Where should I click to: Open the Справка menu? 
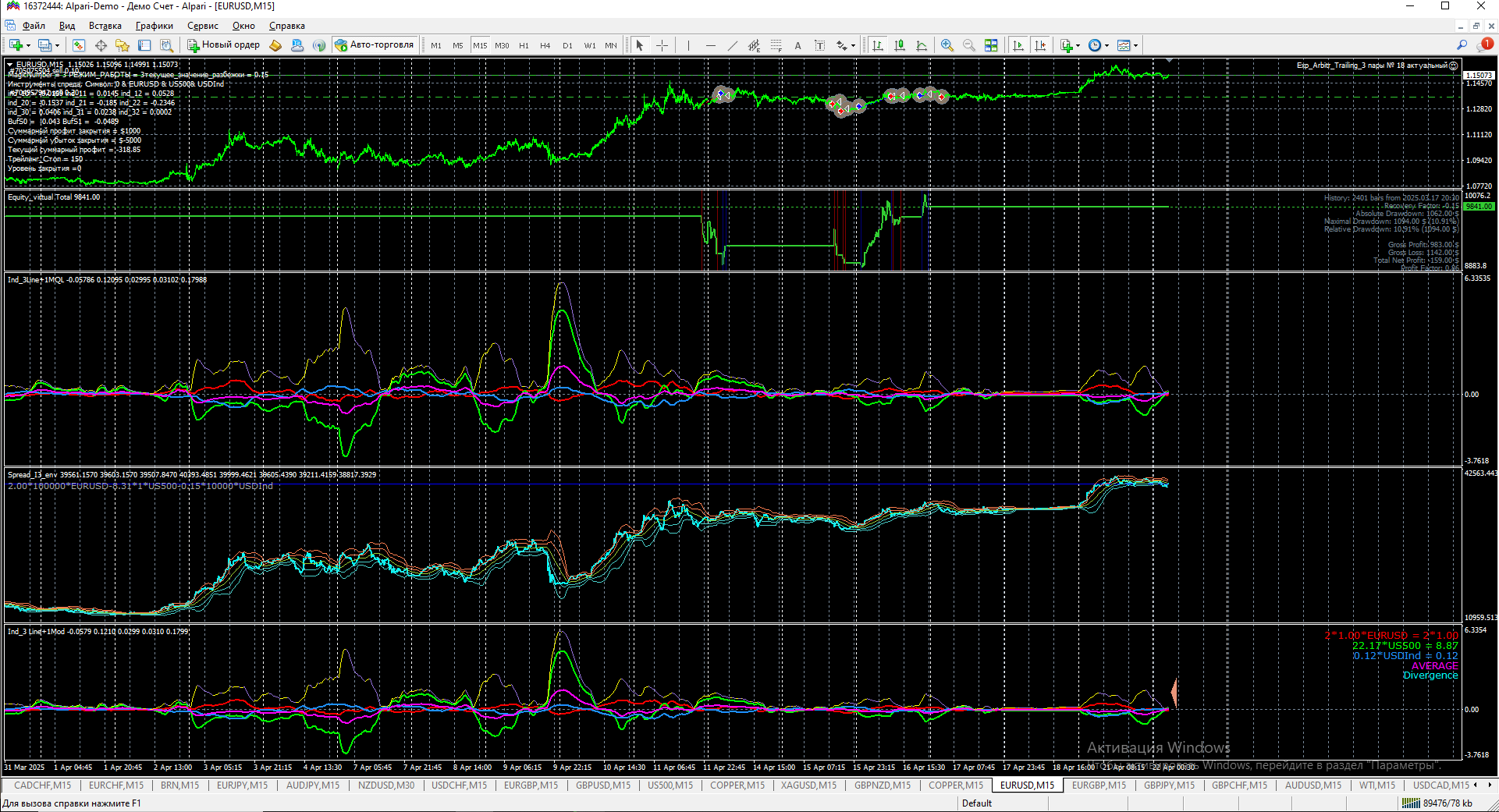coord(287,26)
